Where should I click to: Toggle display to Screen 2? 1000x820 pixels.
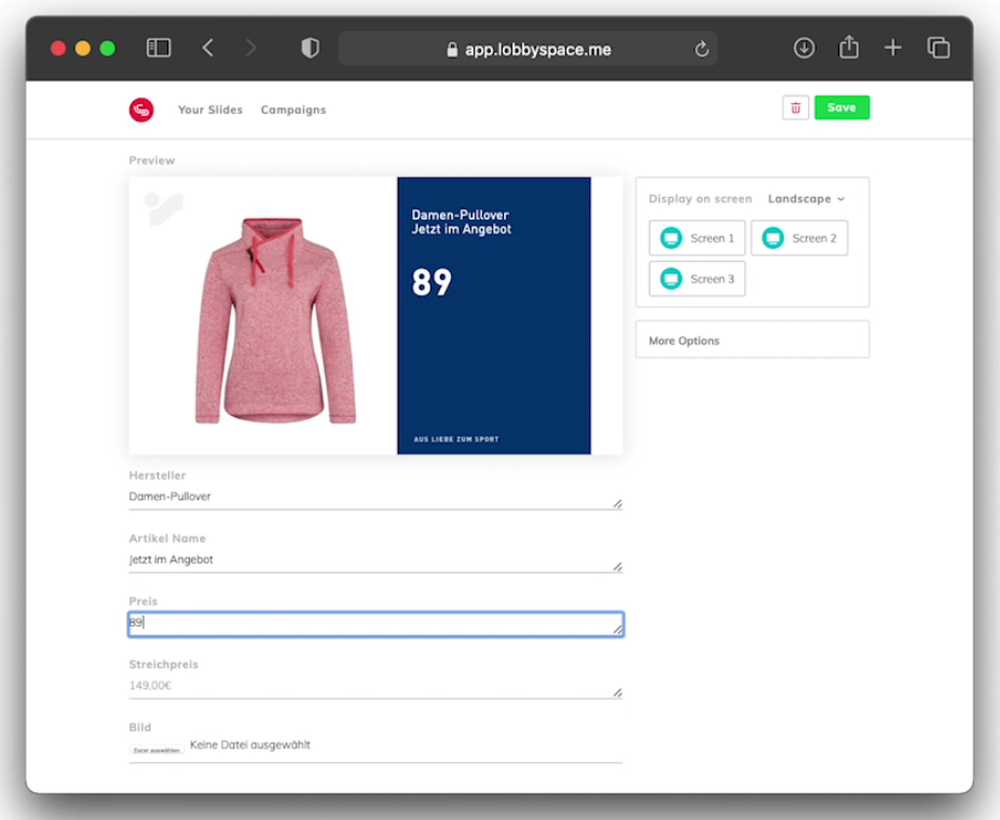pyautogui.click(x=799, y=238)
